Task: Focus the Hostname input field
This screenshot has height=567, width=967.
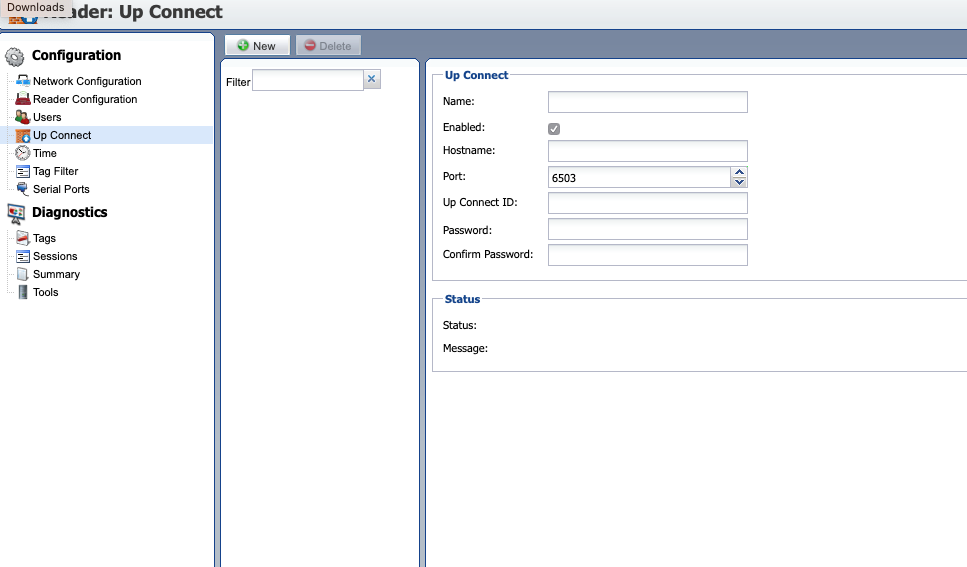Action: [648, 151]
